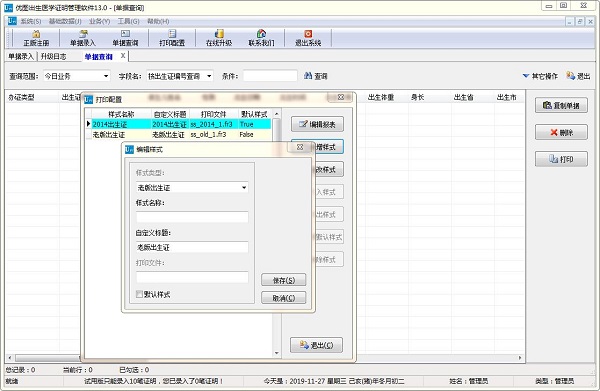Click the 已勾选 : 0 status text
This screenshot has height=391, width=600.
coord(134,370)
